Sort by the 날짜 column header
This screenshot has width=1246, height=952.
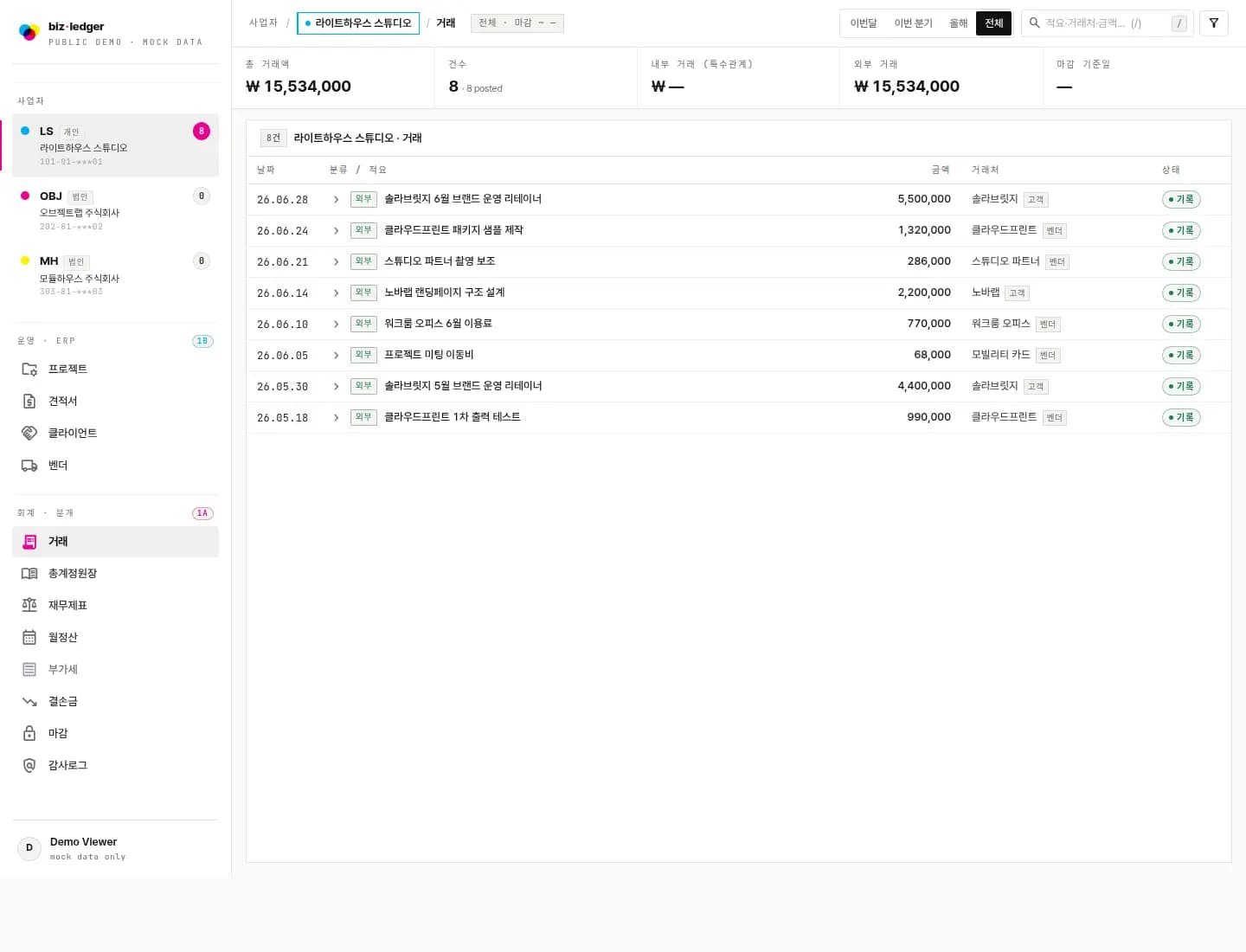(266, 170)
